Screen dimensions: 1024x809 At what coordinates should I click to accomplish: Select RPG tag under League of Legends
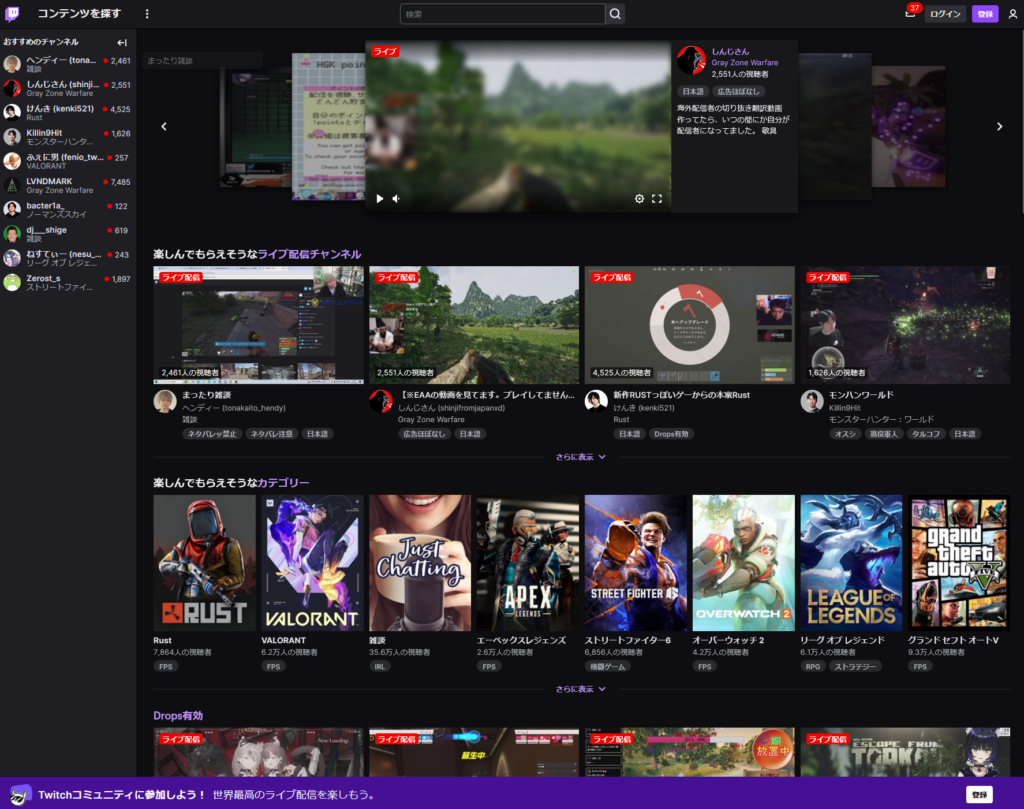click(812, 667)
